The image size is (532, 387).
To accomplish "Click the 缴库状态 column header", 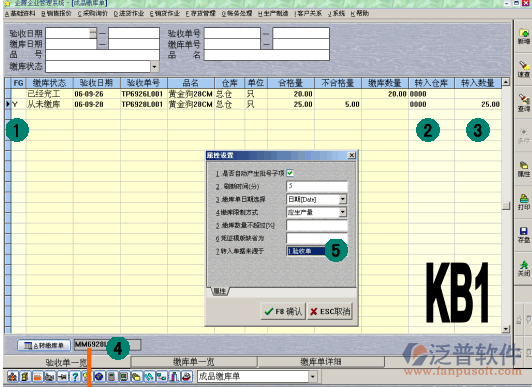I will [x=50, y=83].
